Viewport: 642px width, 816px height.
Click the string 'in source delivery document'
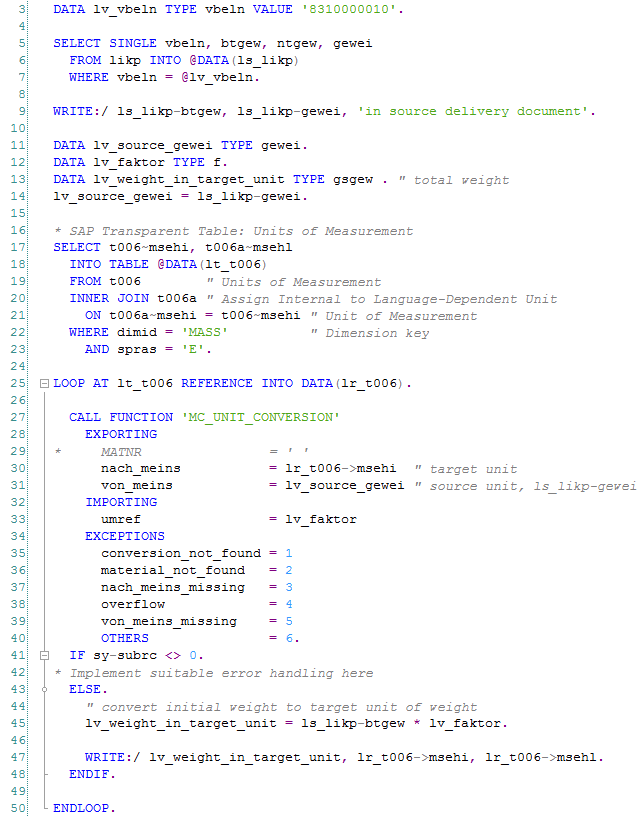pos(473,111)
